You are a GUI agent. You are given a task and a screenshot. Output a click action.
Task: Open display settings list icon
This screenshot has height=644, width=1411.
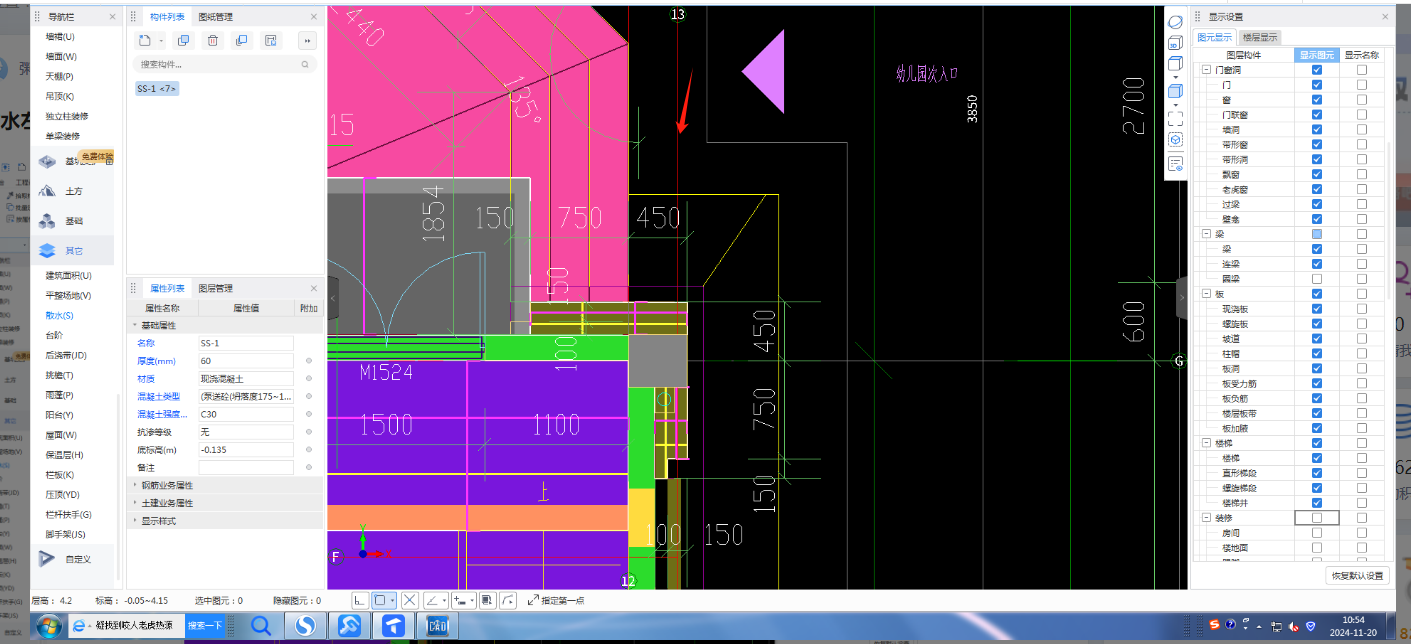tap(1176, 163)
